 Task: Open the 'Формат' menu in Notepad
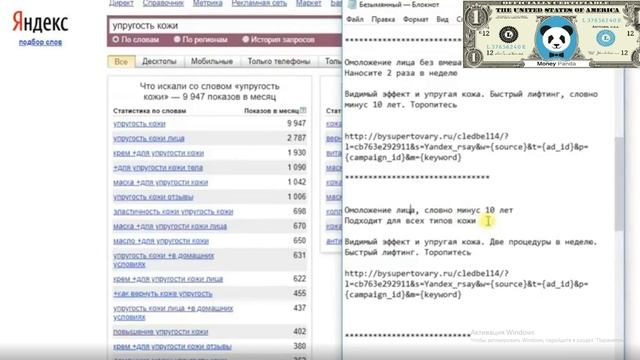coord(416,19)
